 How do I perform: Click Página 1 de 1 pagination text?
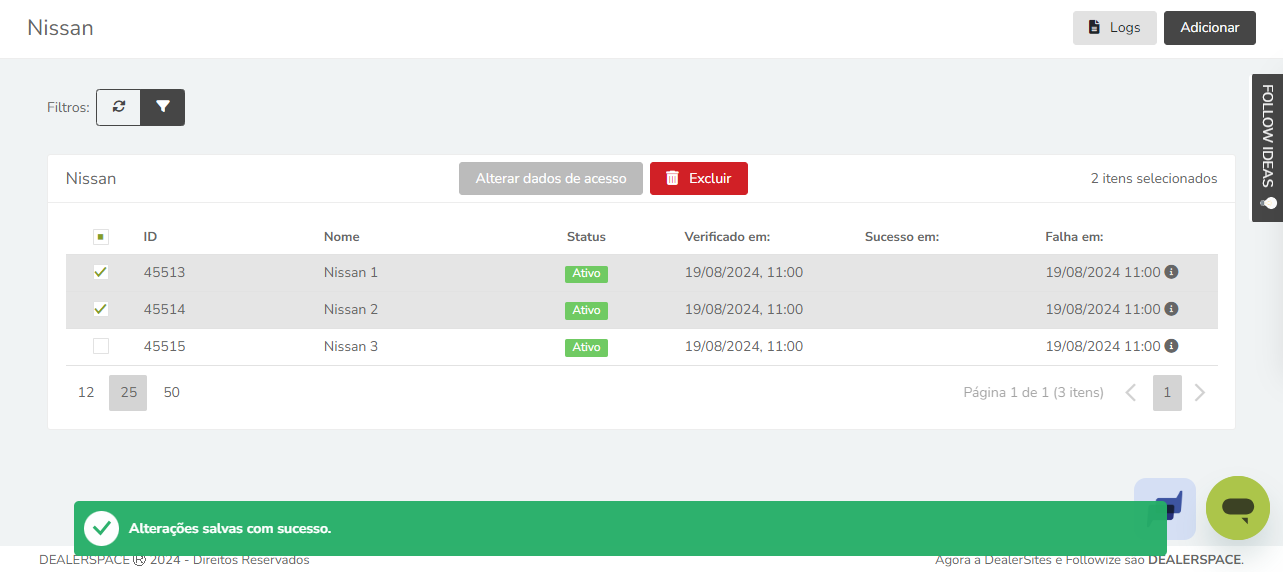point(1033,393)
